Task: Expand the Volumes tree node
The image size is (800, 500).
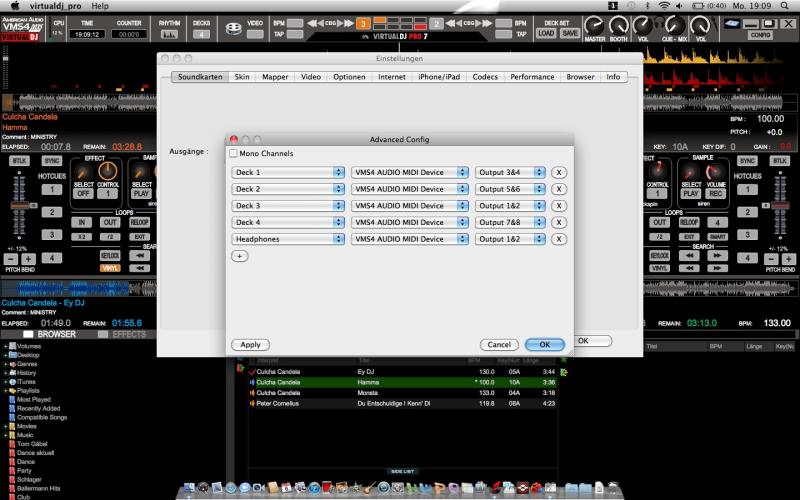Action: [6, 346]
